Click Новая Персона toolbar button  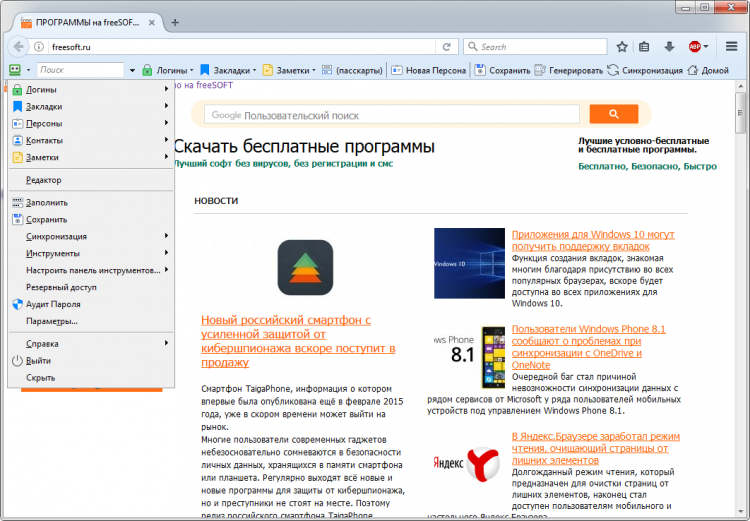click(x=429, y=70)
